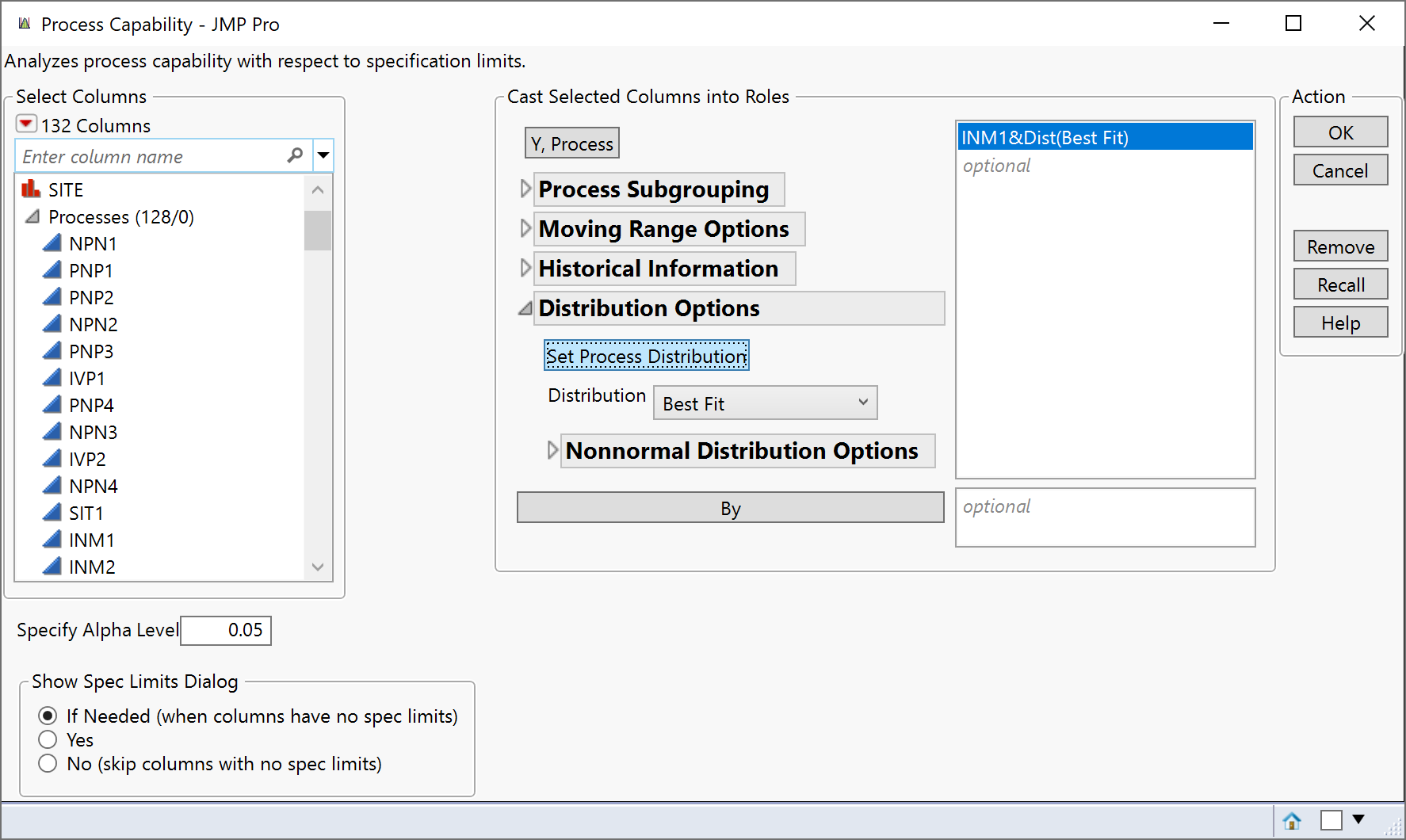1406x840 pixels.
Task: Expand the Nonnormal Distribution Options section
Action: point(553,450)
